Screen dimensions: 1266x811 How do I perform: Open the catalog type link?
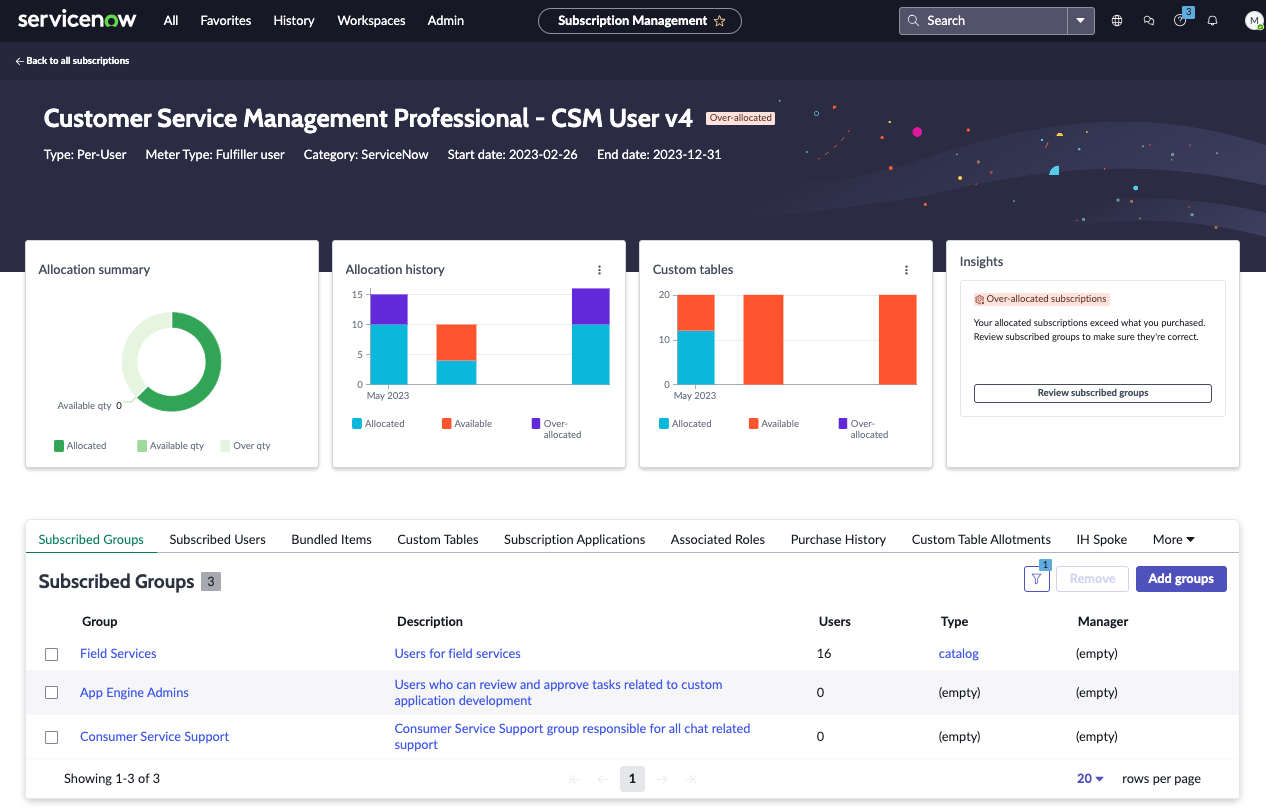958,654
